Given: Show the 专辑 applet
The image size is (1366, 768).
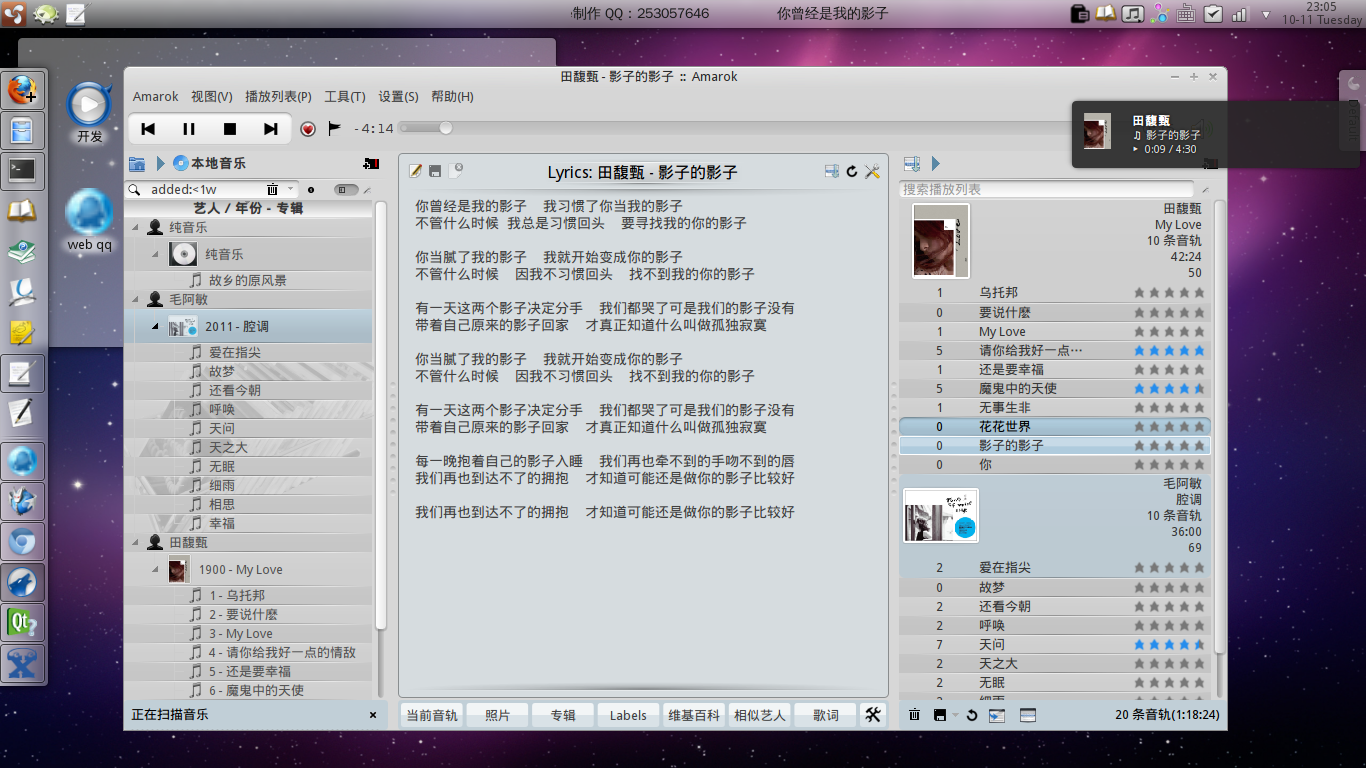Looking at the screenshot, I should pos(563,715).
